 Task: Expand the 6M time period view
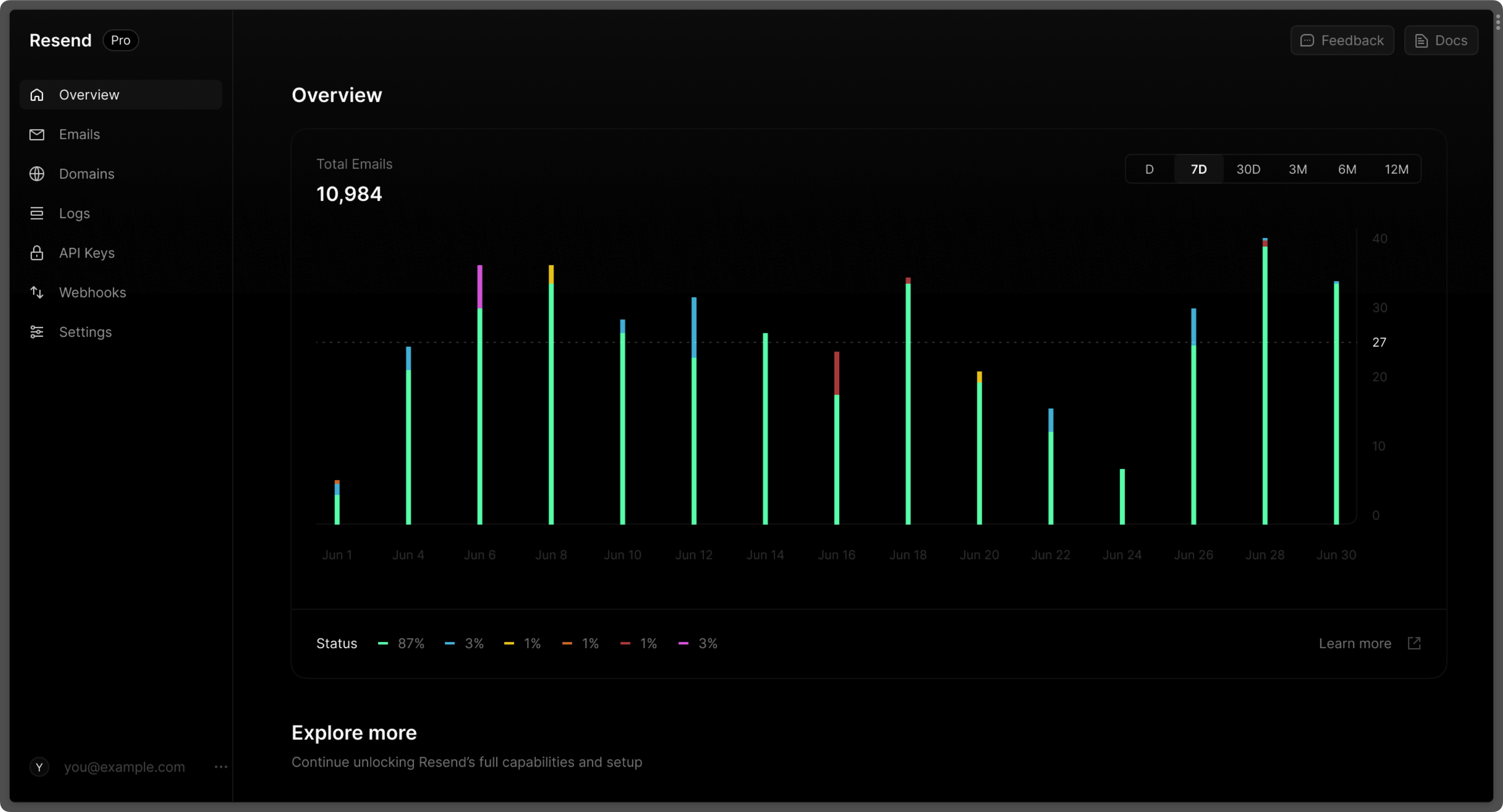click(x=1346, y=169)
